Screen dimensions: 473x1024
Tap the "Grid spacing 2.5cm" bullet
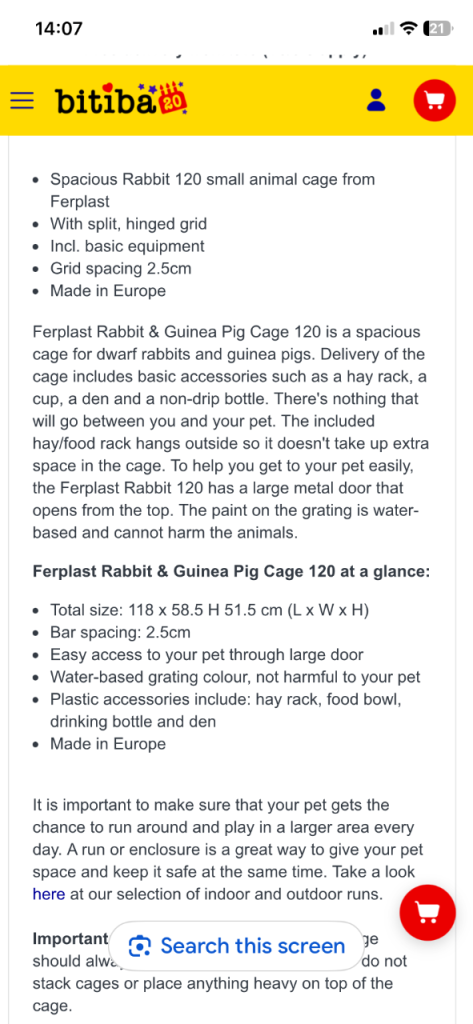(121, 268)
